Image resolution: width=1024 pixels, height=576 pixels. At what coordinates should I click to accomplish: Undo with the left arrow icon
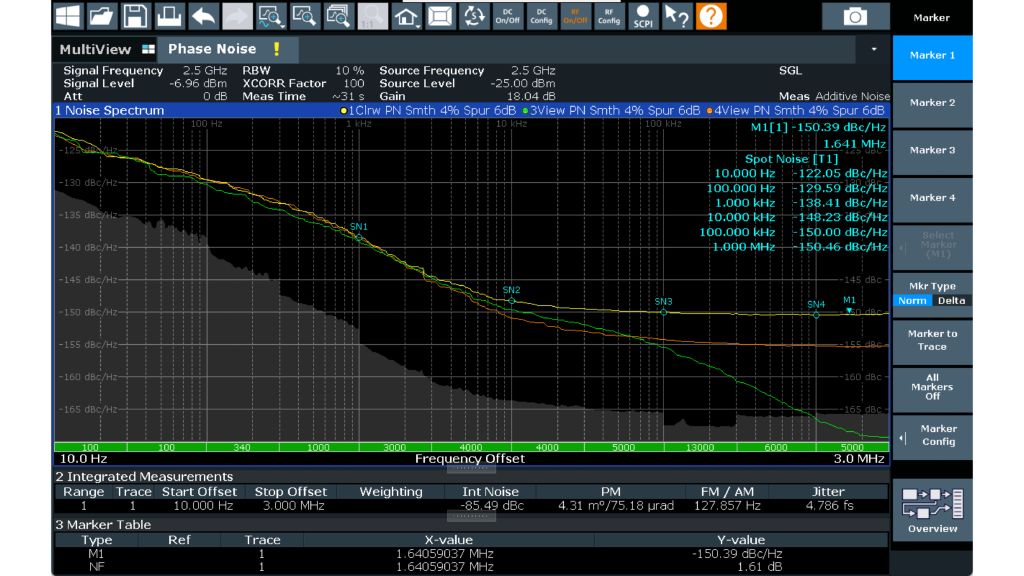click(x=203, y=16)
